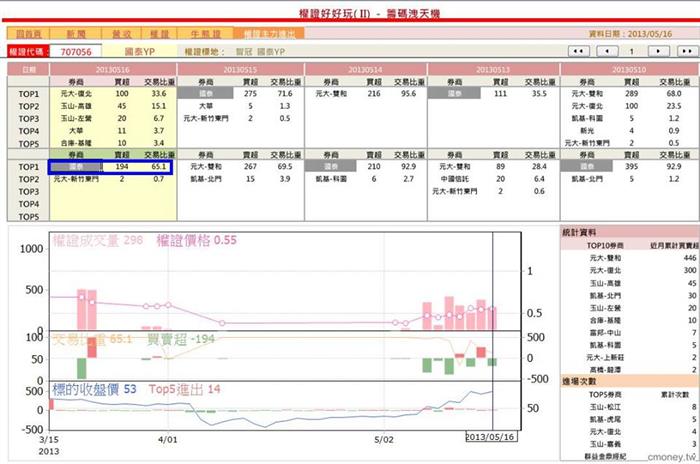The image size is (700, 464).
Task: Click the sell value 194 in highlighted row
Action: (x=121, y=167)
